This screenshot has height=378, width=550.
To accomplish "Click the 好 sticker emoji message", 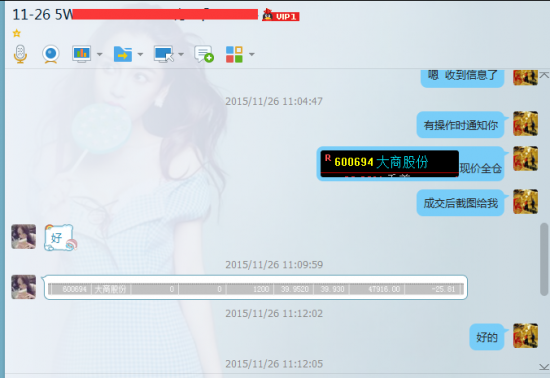I will click(x=60, y=238).
